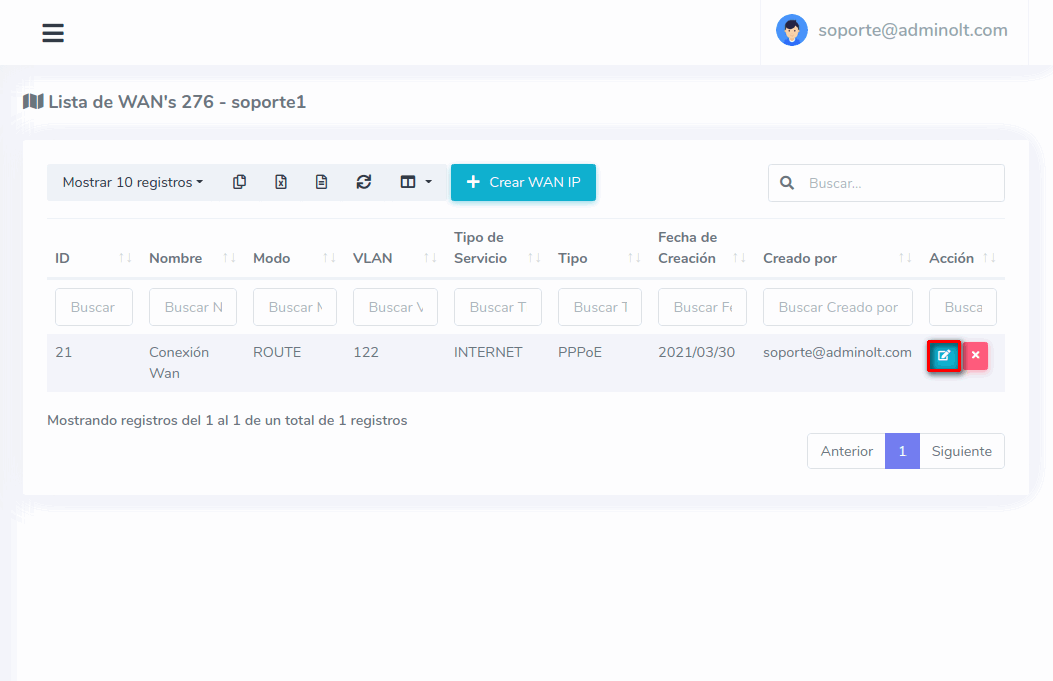Go to Siguiente page
The width and height of the screenshot is (1053, 681).
(x=961, y=451)
